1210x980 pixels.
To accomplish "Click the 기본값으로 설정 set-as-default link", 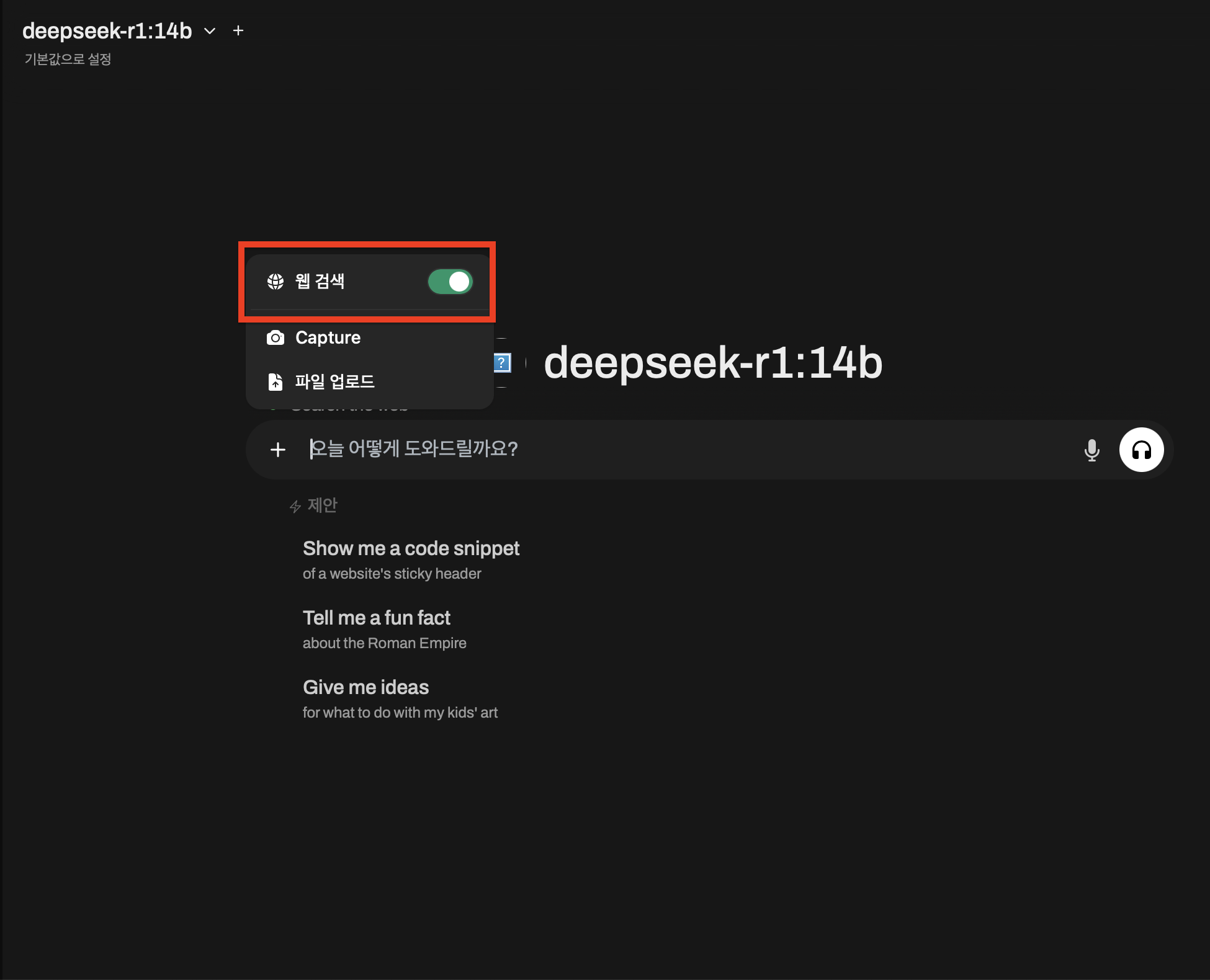I will [x=68, y=60].
